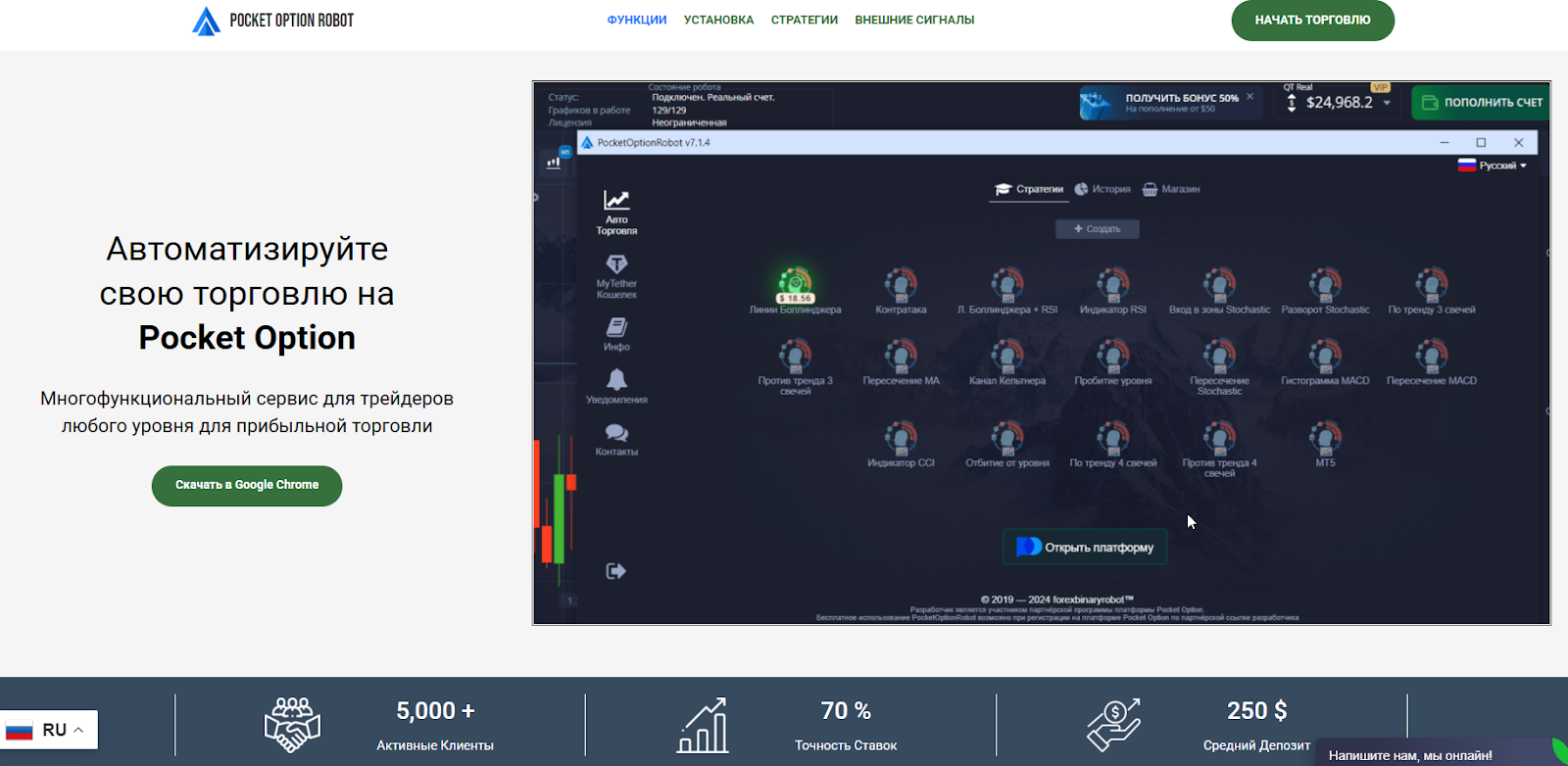1568x766 pixels.
Task: Click the Открыть платформу button
Action: coord(1085,548)
